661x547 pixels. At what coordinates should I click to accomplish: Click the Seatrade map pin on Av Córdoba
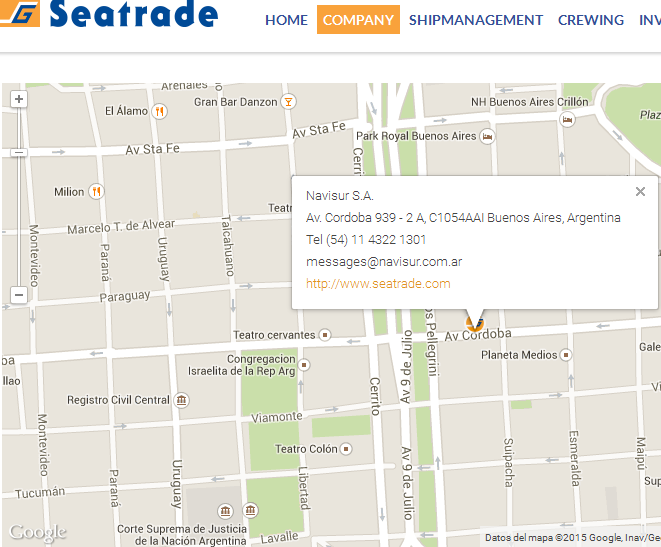[x=475, y=324]
